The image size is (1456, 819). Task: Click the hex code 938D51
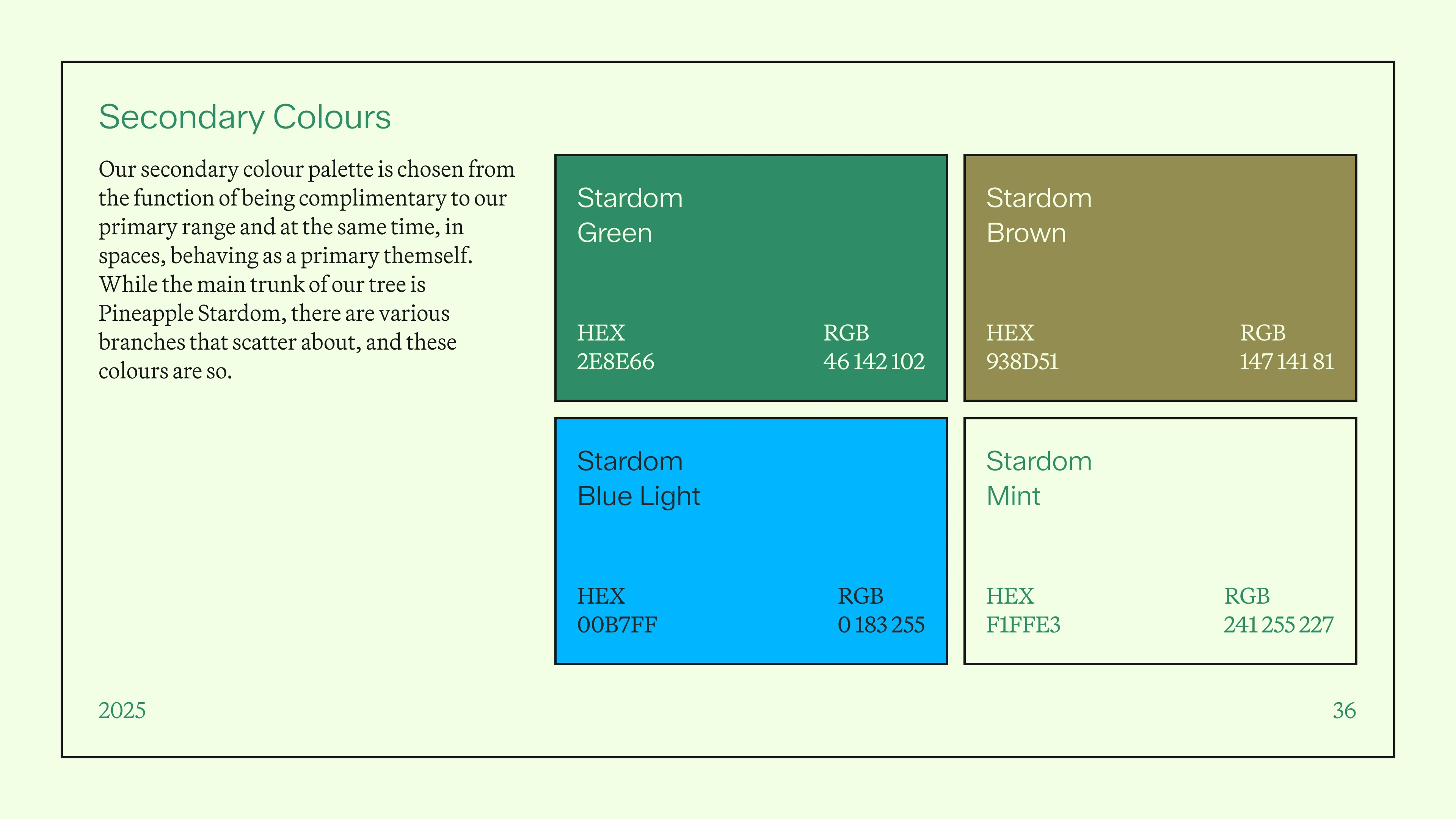1022,362
